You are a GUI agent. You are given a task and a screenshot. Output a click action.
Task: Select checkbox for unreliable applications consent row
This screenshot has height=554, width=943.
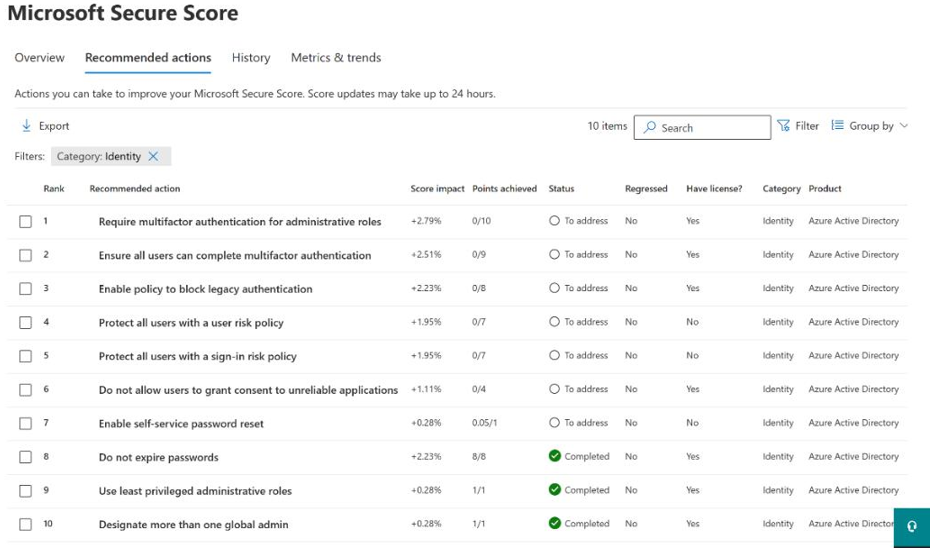25,390
